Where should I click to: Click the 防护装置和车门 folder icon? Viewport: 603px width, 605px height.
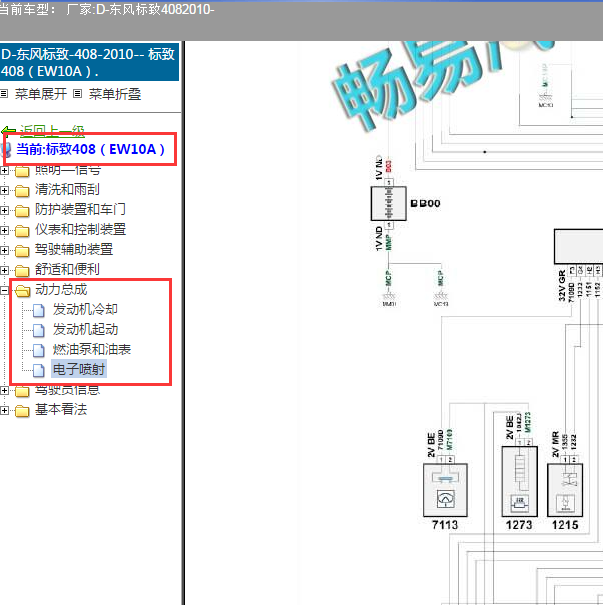[22, 211]
